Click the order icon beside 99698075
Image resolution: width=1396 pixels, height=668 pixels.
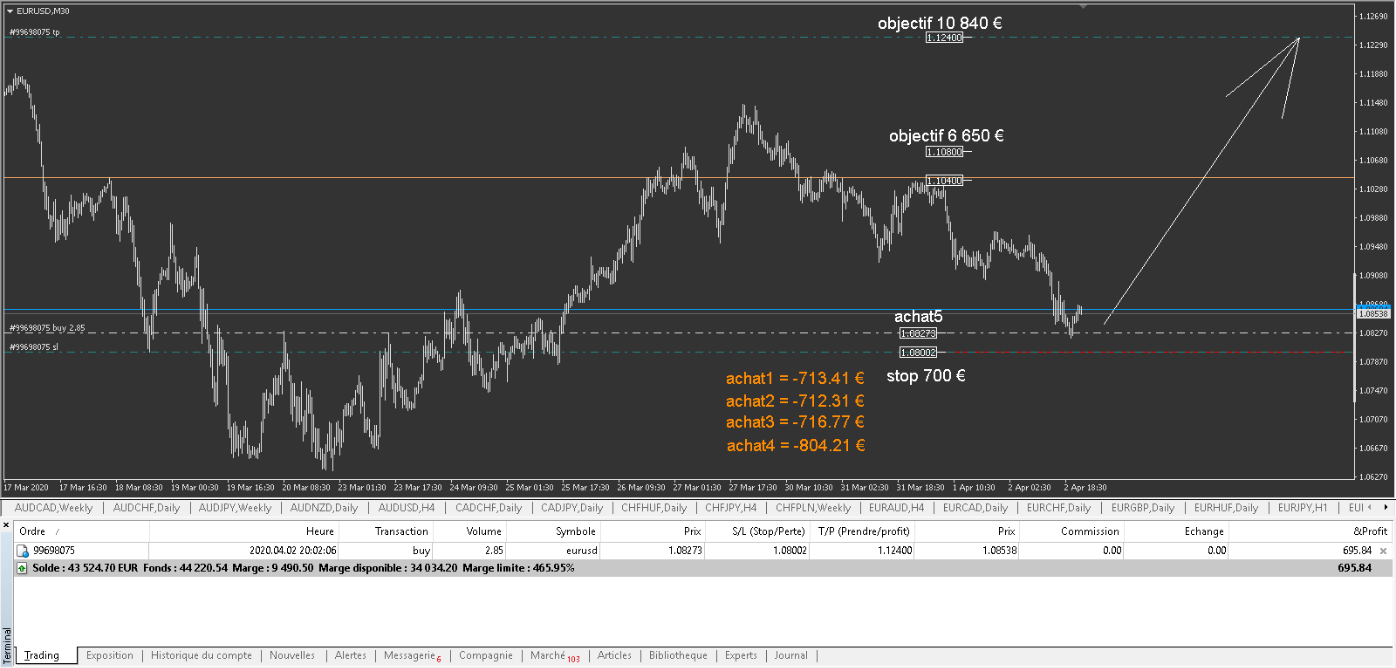22,550
